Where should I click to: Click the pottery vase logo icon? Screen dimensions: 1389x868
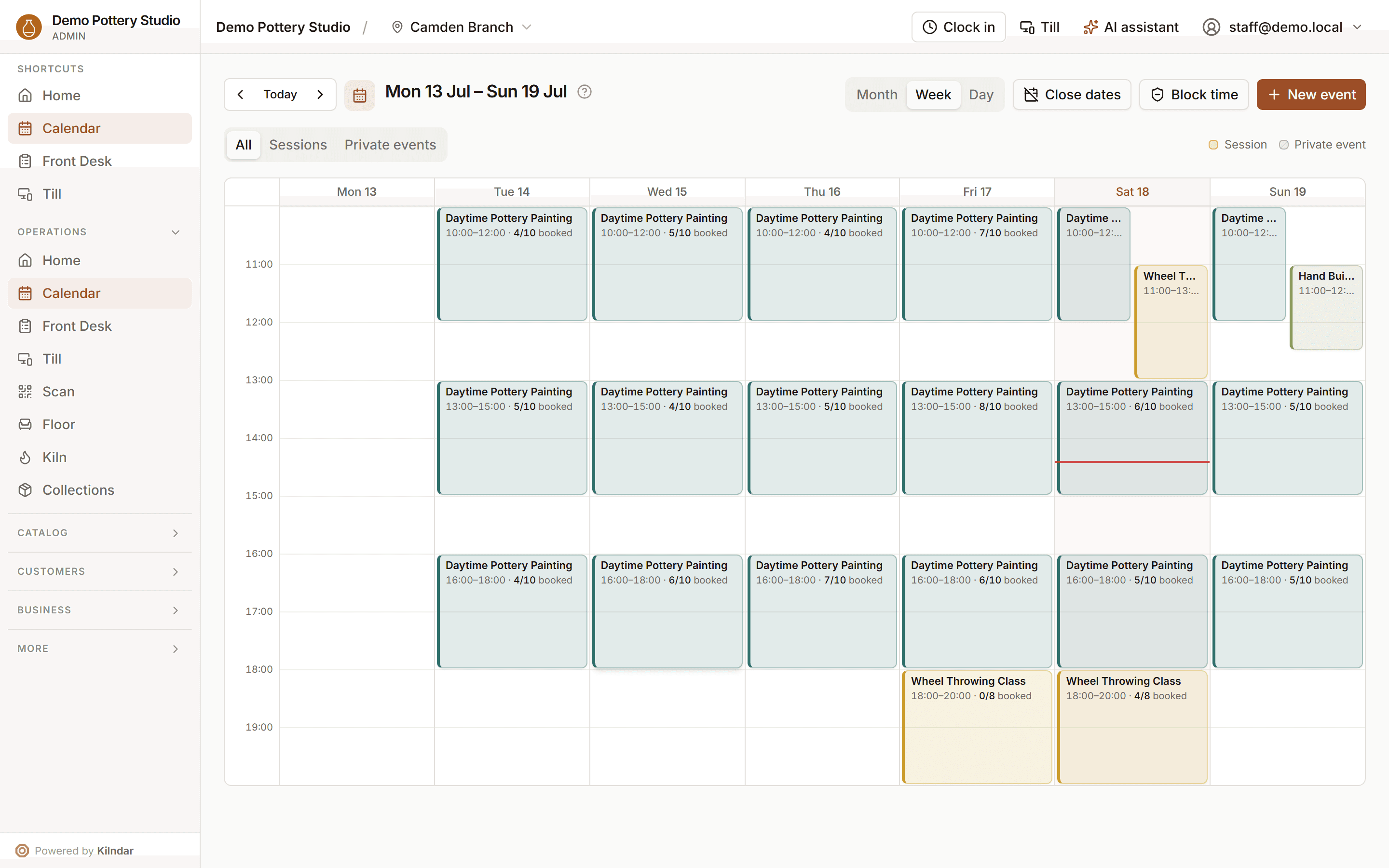tap(29, 27)
